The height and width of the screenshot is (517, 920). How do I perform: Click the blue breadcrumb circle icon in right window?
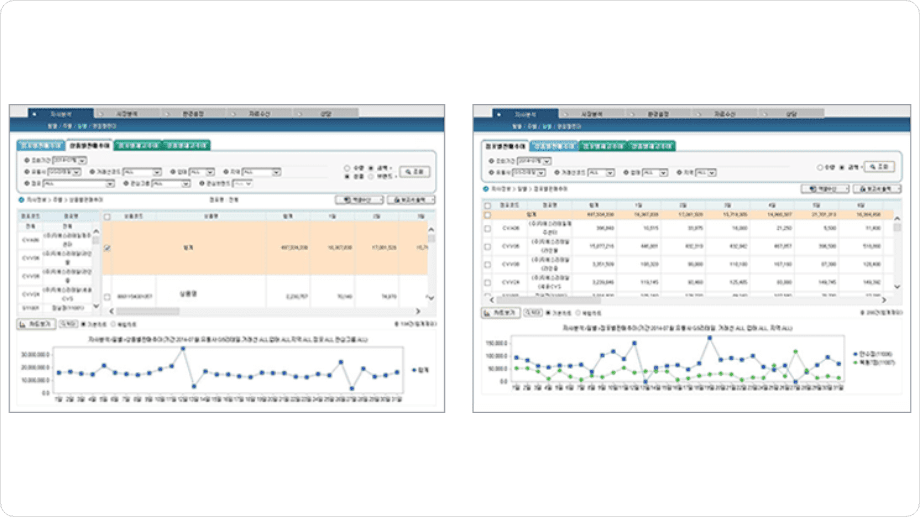tap(486, 189)
